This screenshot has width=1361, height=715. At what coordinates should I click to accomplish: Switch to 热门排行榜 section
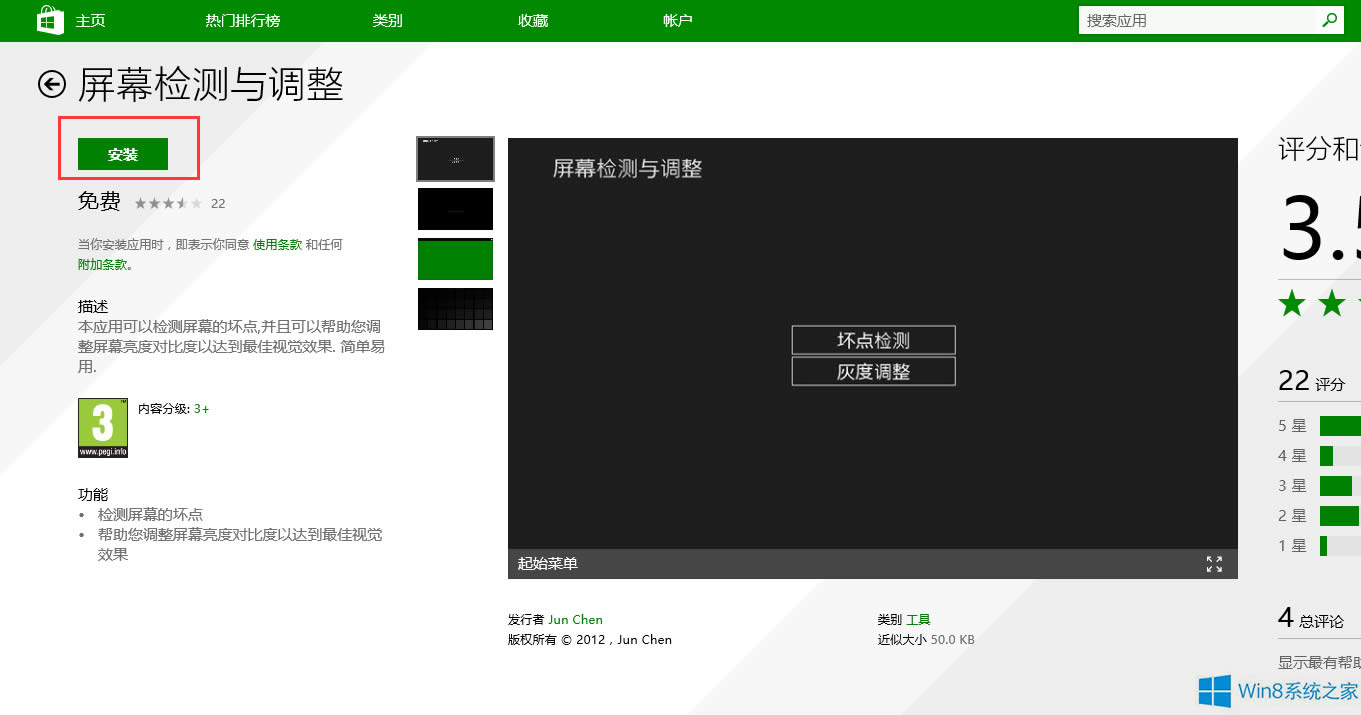point(241,19)
